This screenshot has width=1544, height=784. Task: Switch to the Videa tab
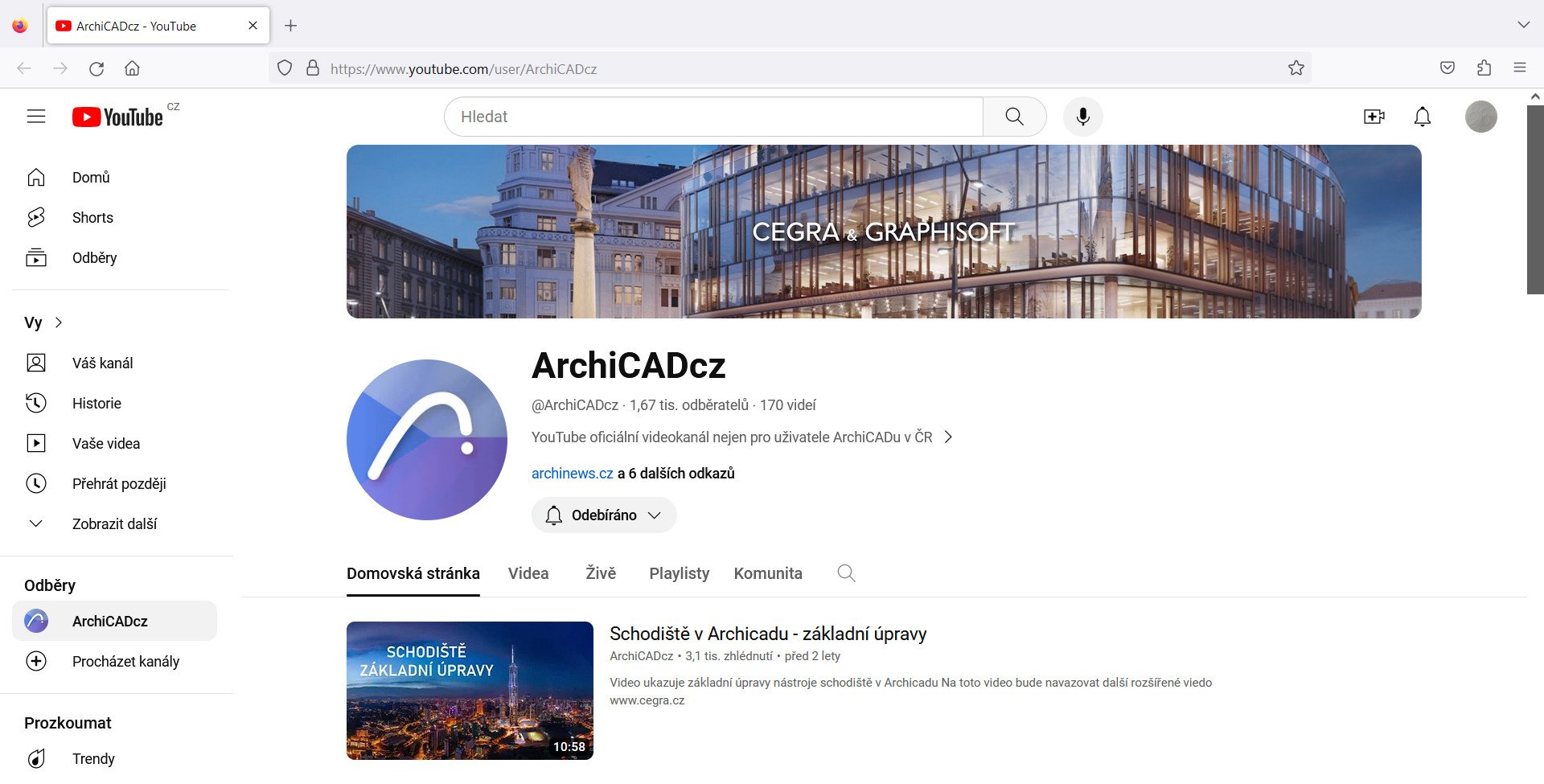pyautogui.click(x=528, y=573)
